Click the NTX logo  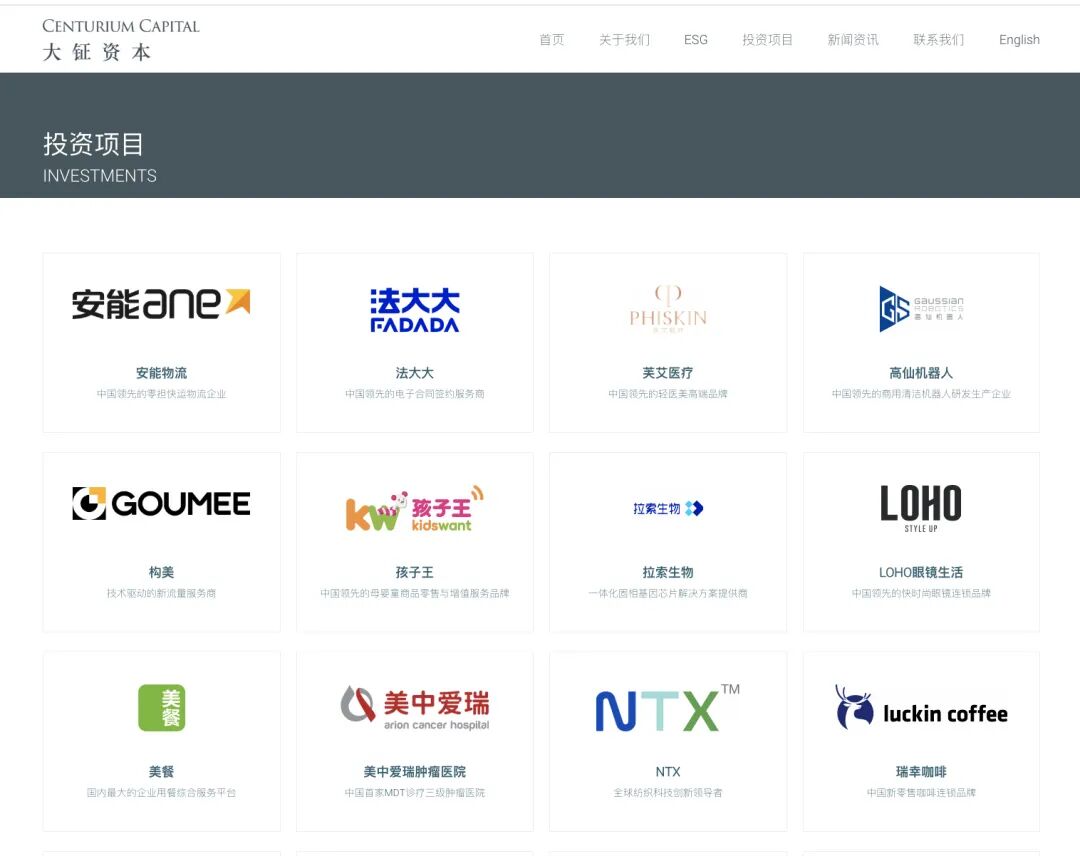tap(667, 707)
